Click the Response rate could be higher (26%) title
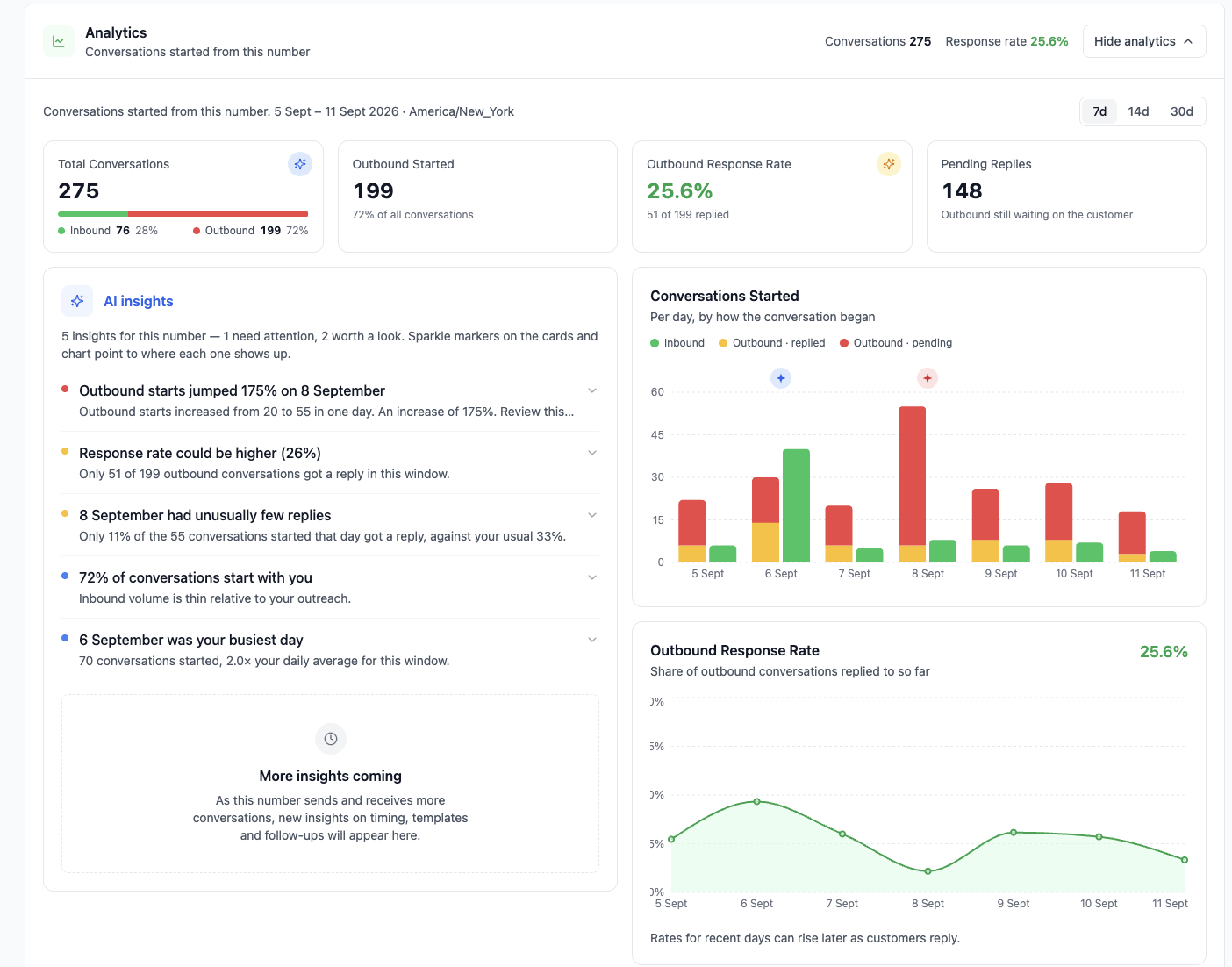The height and width of the screenshot is (967, 1232). pos(200,453)
